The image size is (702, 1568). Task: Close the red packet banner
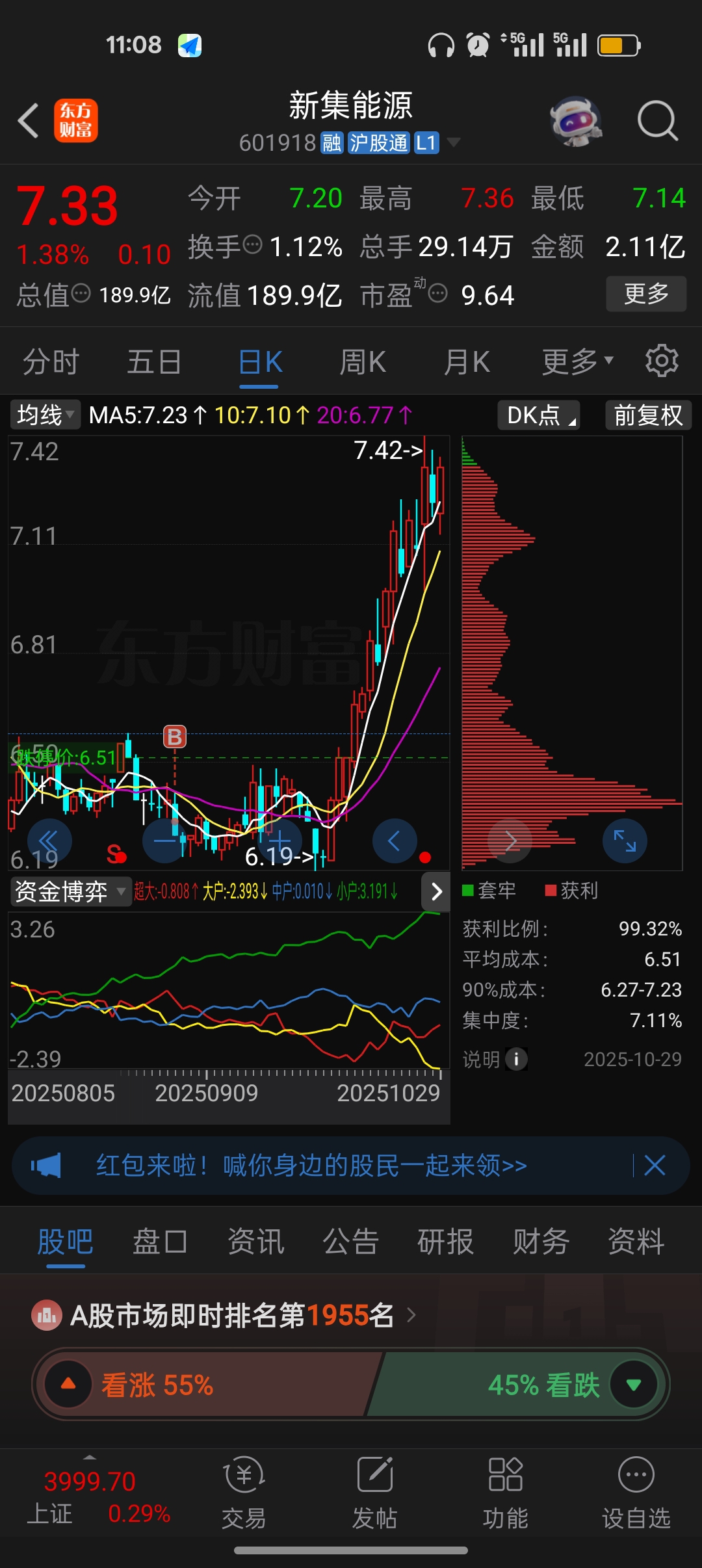pyautogui.click(x=655, y=1166)
